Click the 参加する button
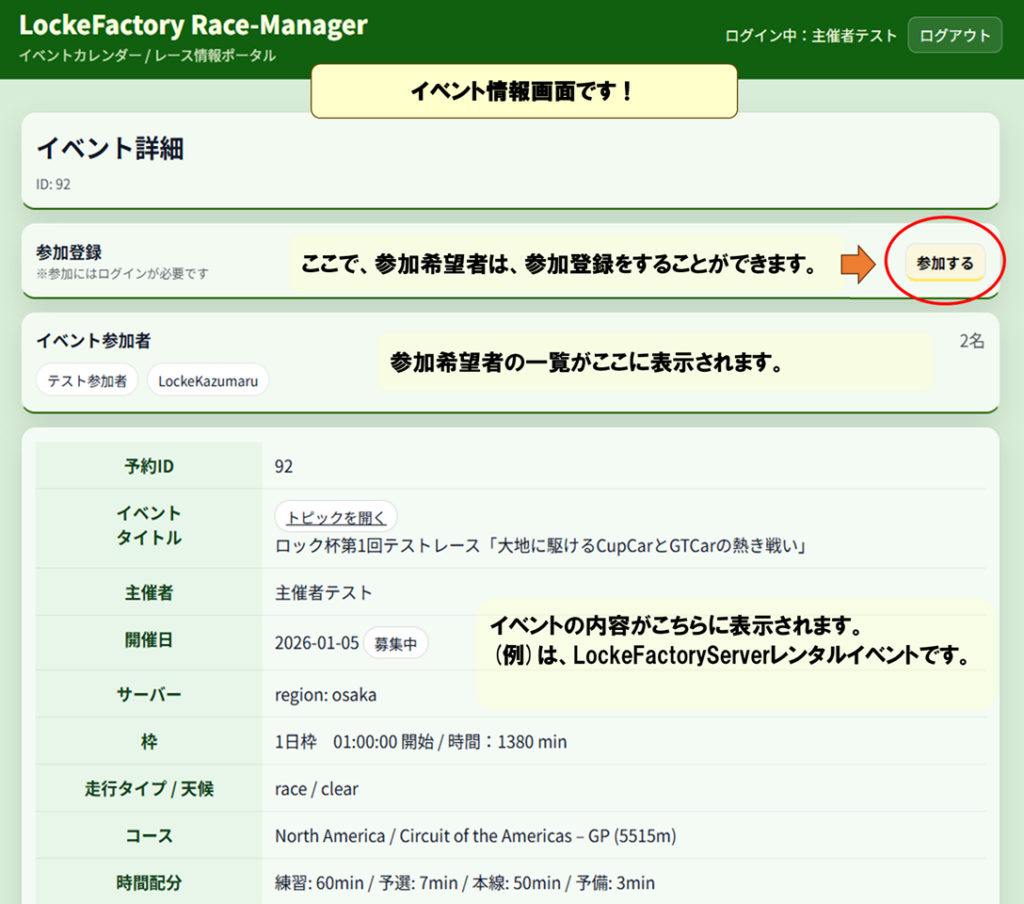This screenshot has width=1024, height=904. click(x=945, y=264)
